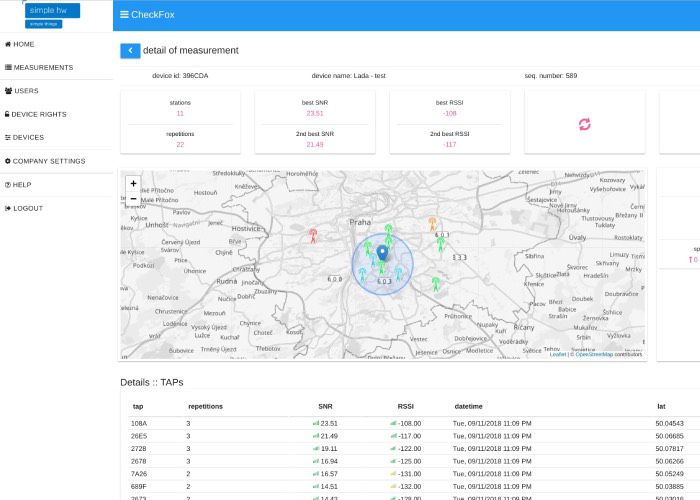Click the pink refresh icon
This screenshot has width=700, height=500.
coord(584,124)
